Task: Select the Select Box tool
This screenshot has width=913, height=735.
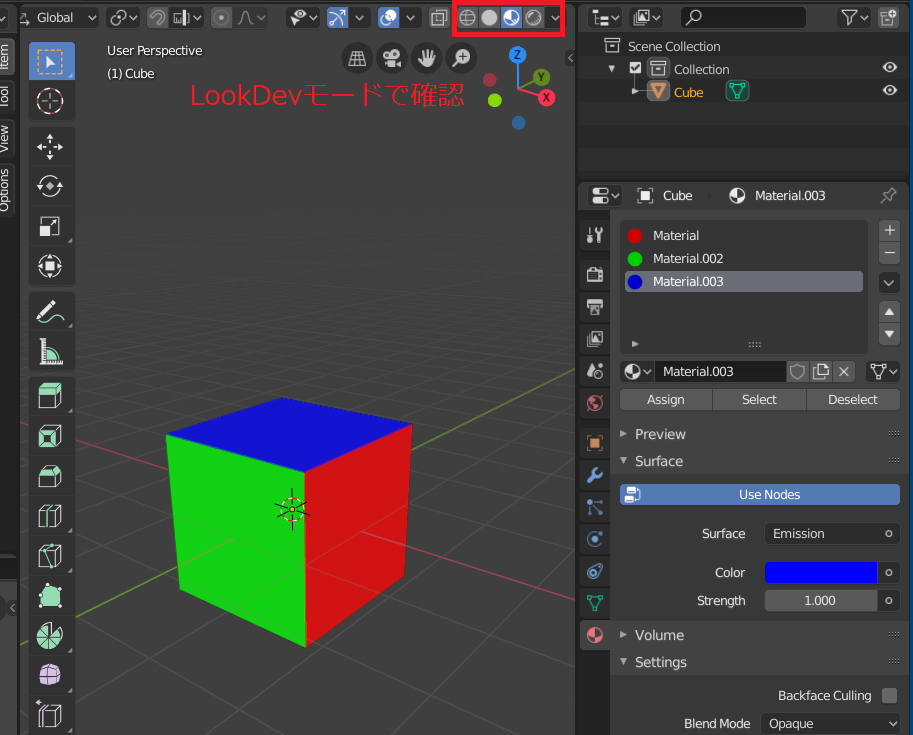Action: tap(51, 61)
